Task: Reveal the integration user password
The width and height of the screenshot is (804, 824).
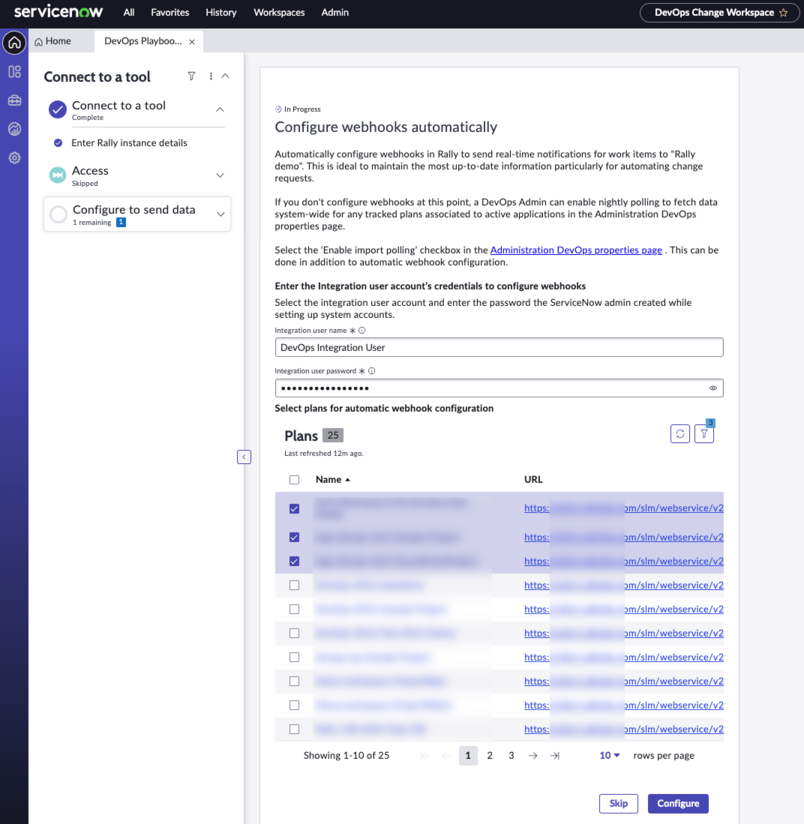Action: [x=713, y=388]
